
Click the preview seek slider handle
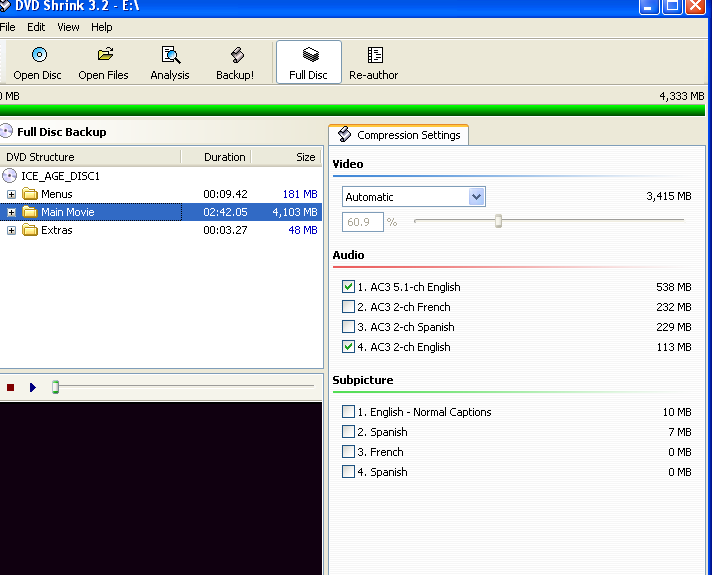[55, 387]
